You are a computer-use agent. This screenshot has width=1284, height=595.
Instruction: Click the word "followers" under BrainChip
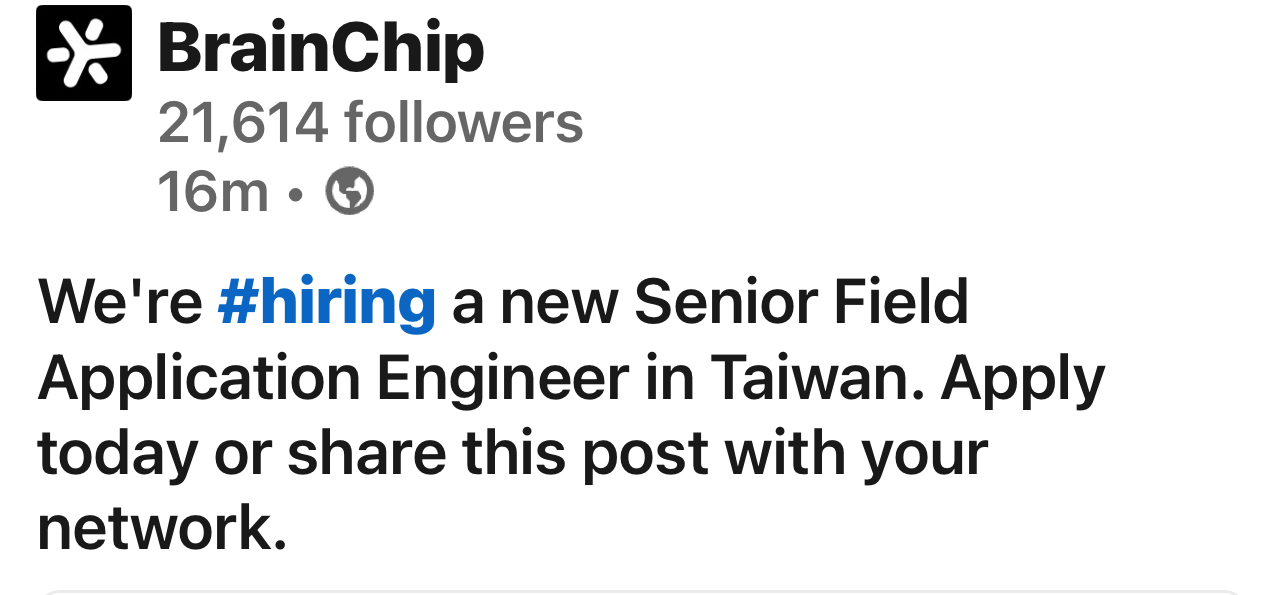tap(463, 123)
